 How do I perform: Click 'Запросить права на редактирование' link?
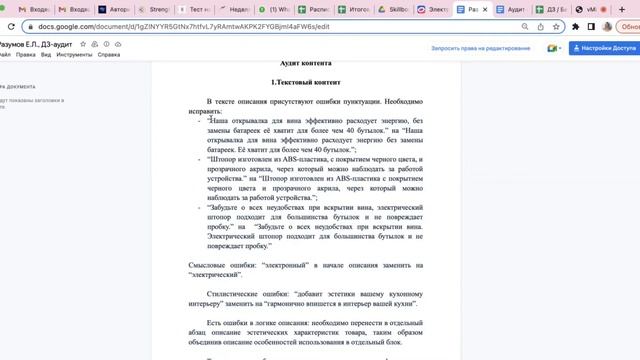(x=481, y=48)
